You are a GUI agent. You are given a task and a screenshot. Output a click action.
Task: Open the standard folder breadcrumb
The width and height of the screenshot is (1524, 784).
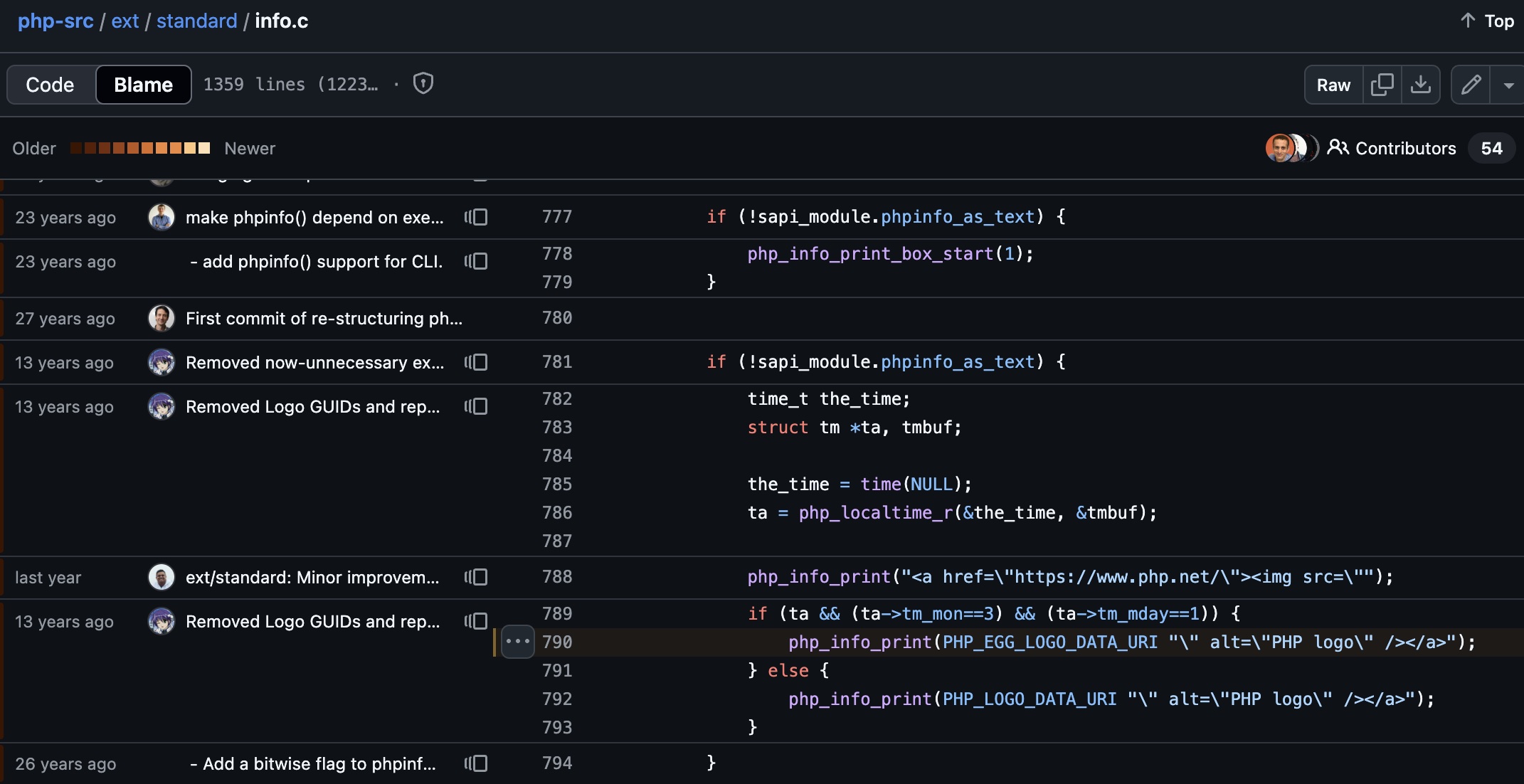coord(196,21)
